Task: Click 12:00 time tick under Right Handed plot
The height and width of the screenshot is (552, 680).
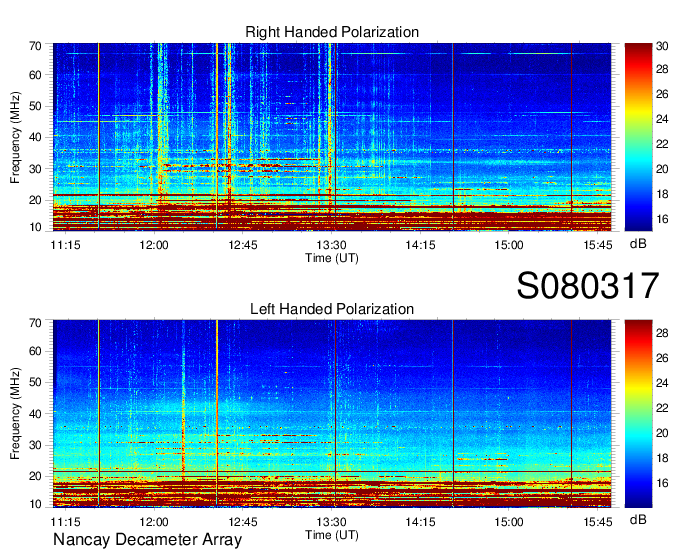Action: [154, 245]
